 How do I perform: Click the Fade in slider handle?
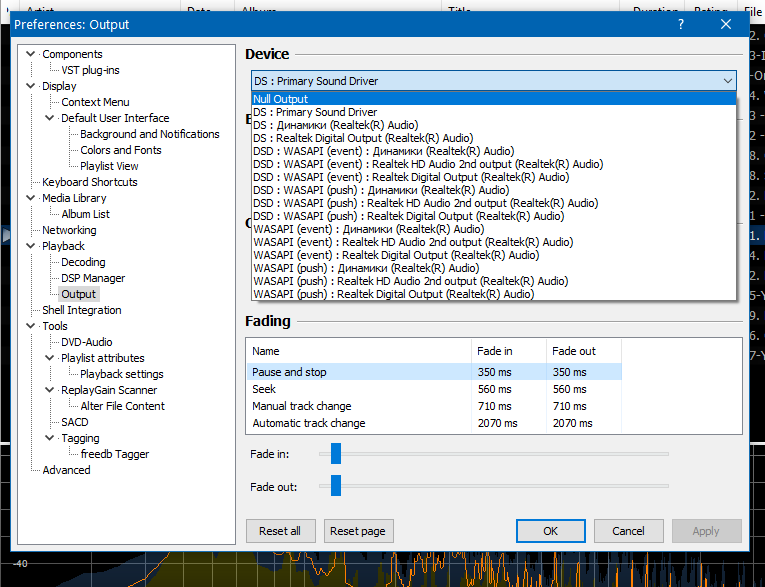pyautogui.click(x=336, y=454)
